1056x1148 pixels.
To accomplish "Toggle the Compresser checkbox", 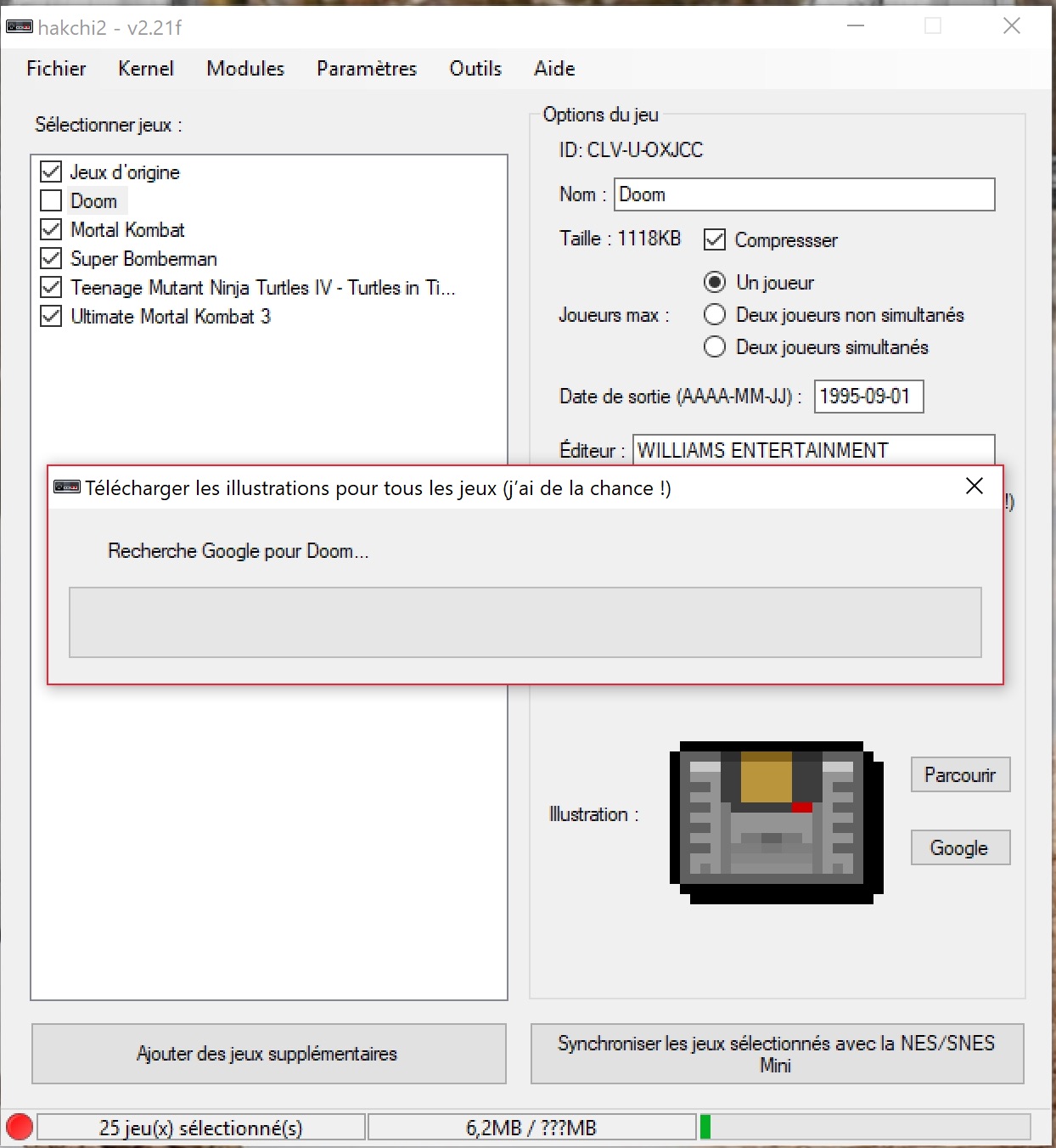I will pyautogui.click(x=715, y=240).
